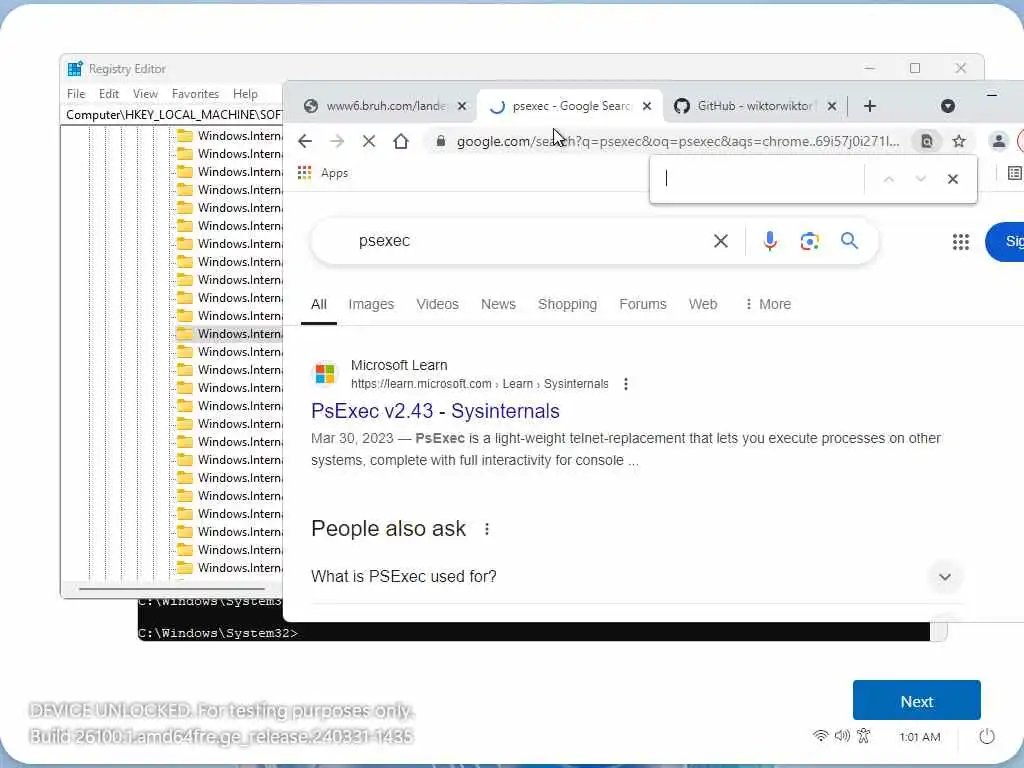Click the Chrome address bar URL

[677, 141]
